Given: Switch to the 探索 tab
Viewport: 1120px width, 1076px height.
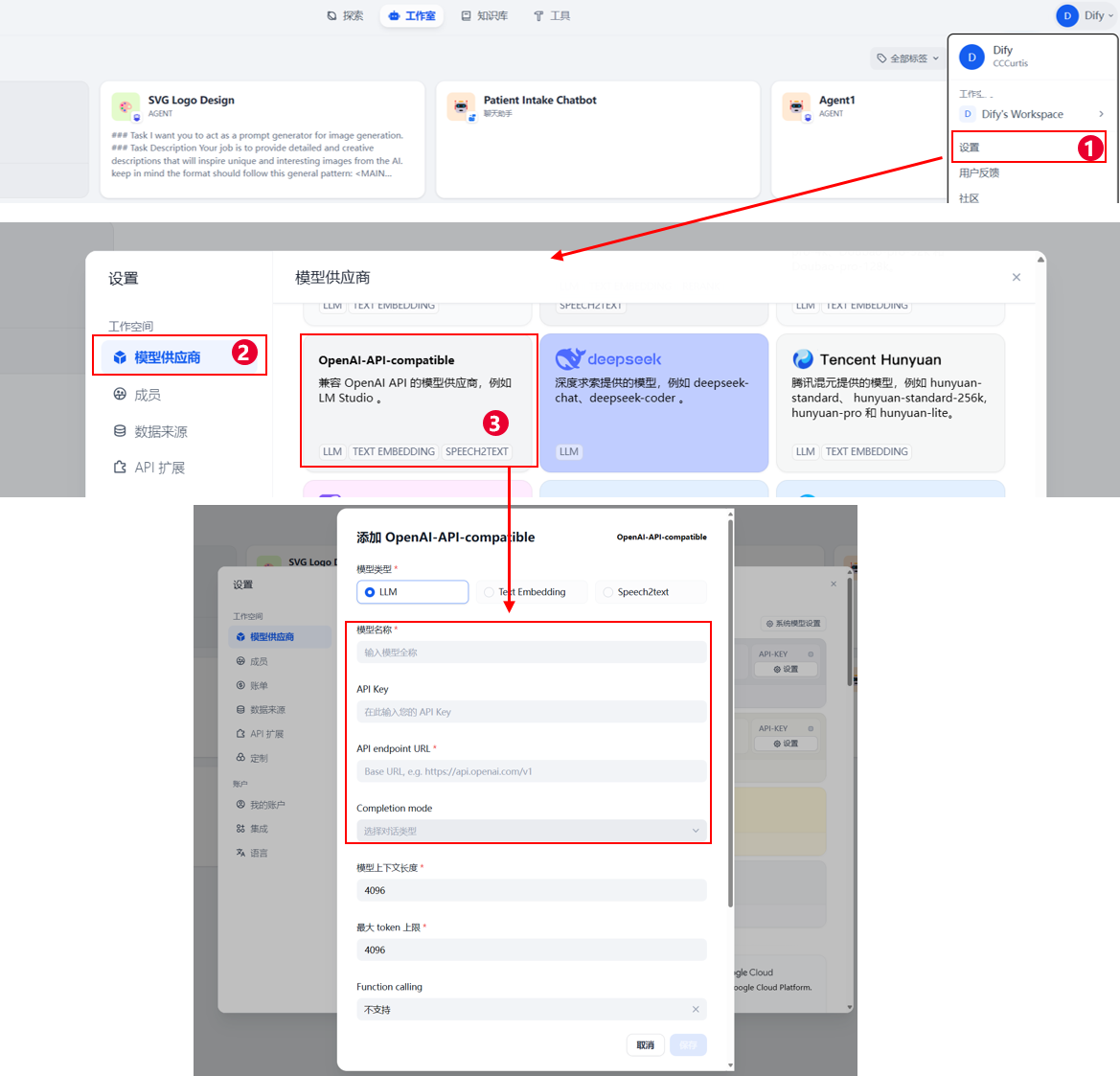Looking at the screenshot, I should click(x=345, y=15).
